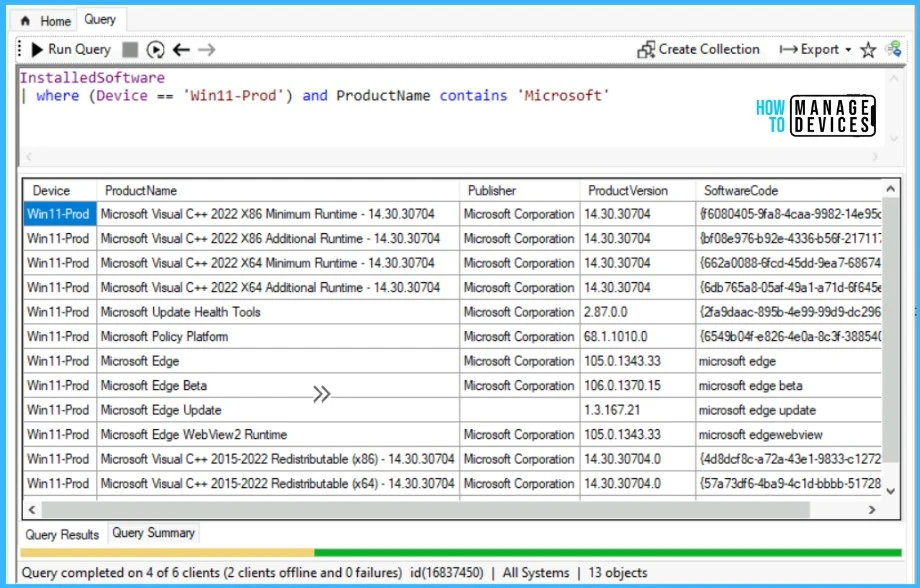Select 'Microsoft Visual C++ 2022 X64 Additional Runtime' cell
Image resolution: width=920 pixels, height=588 pixels.
coord(278,288)
